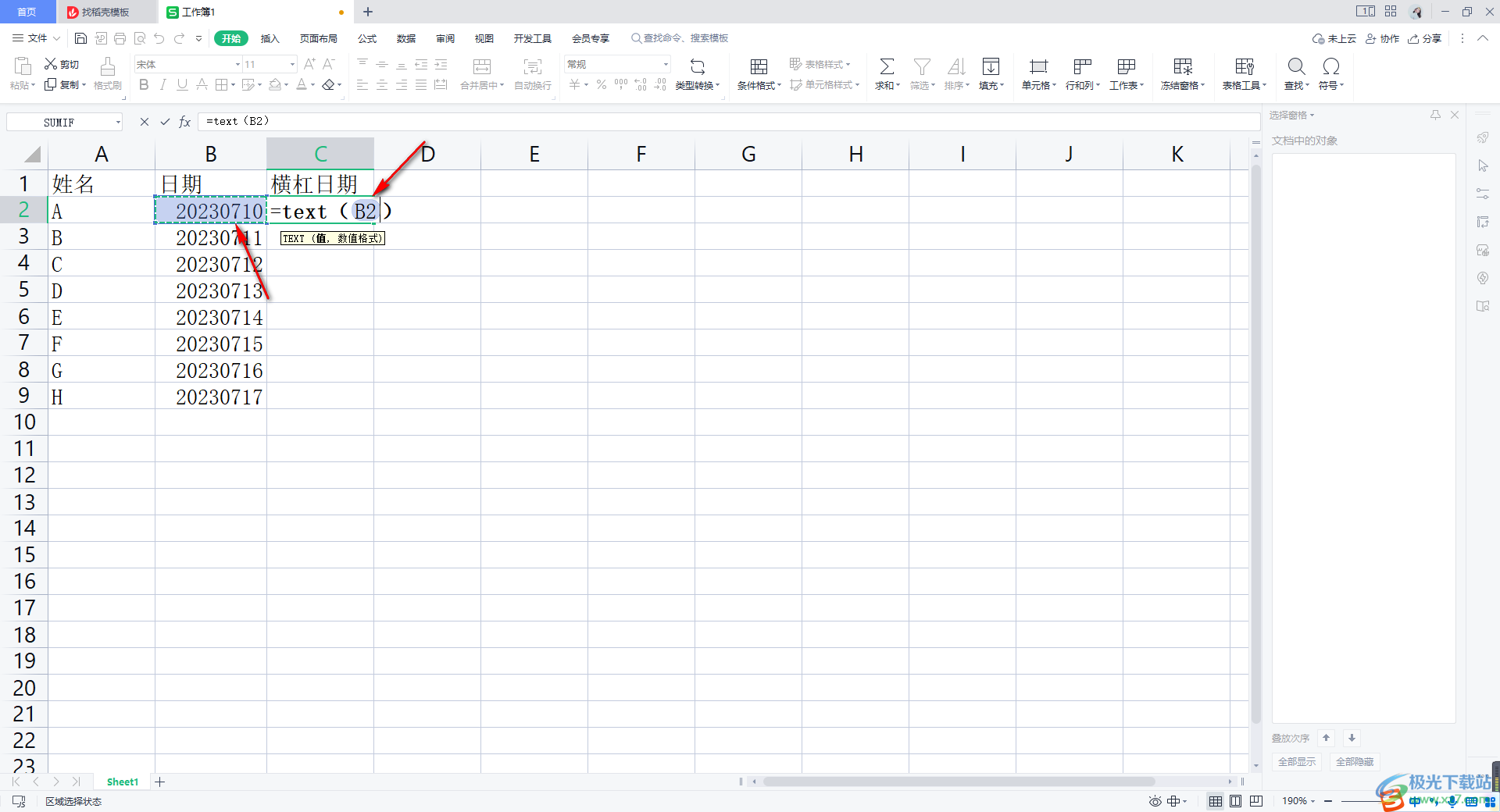This screenshot has height=812, width=1500.
Task: Click the Filter (筛选) funnel icon
Action: [x=922, y=66]
